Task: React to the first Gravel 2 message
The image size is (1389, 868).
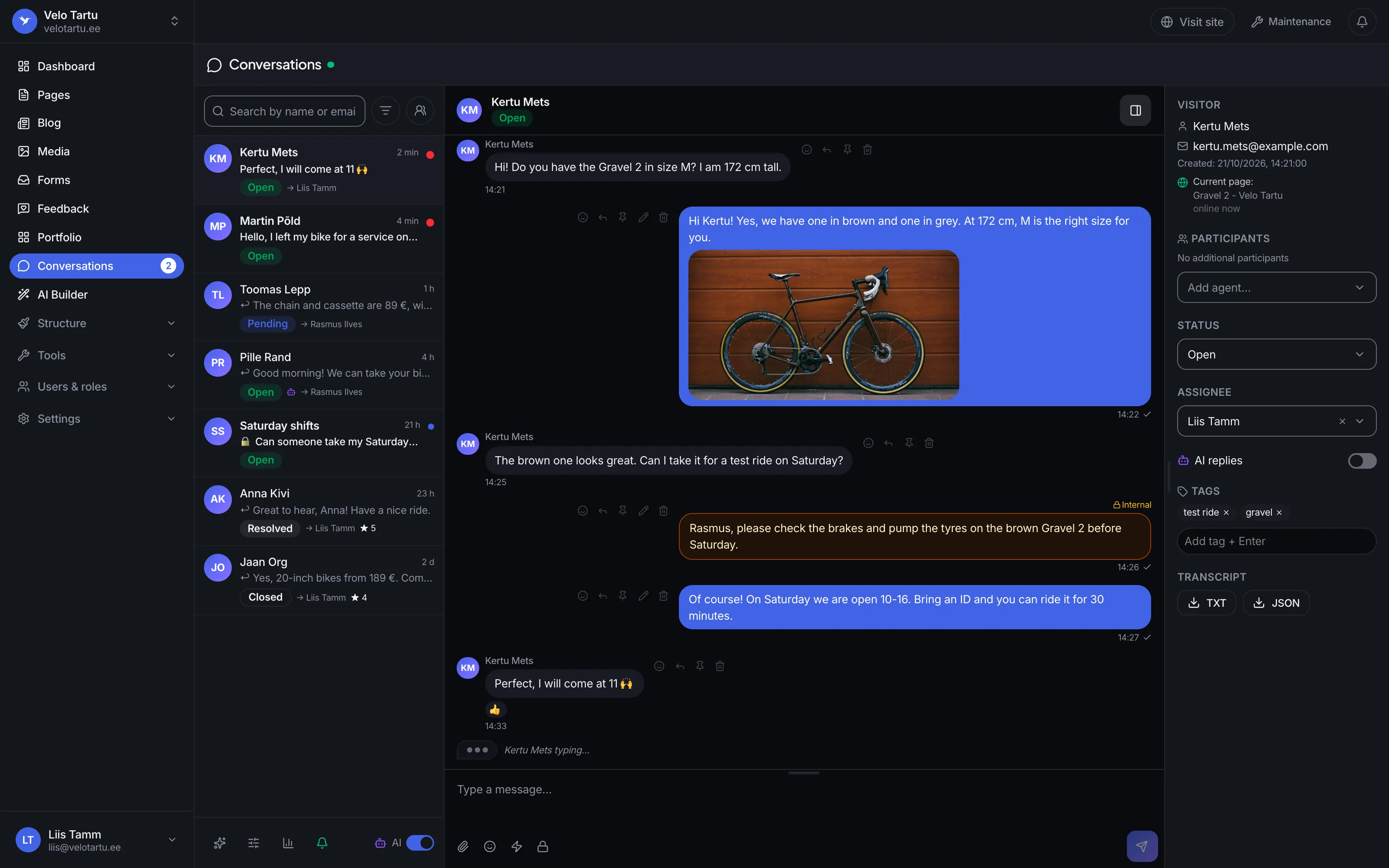Action: tap(806, 150)
